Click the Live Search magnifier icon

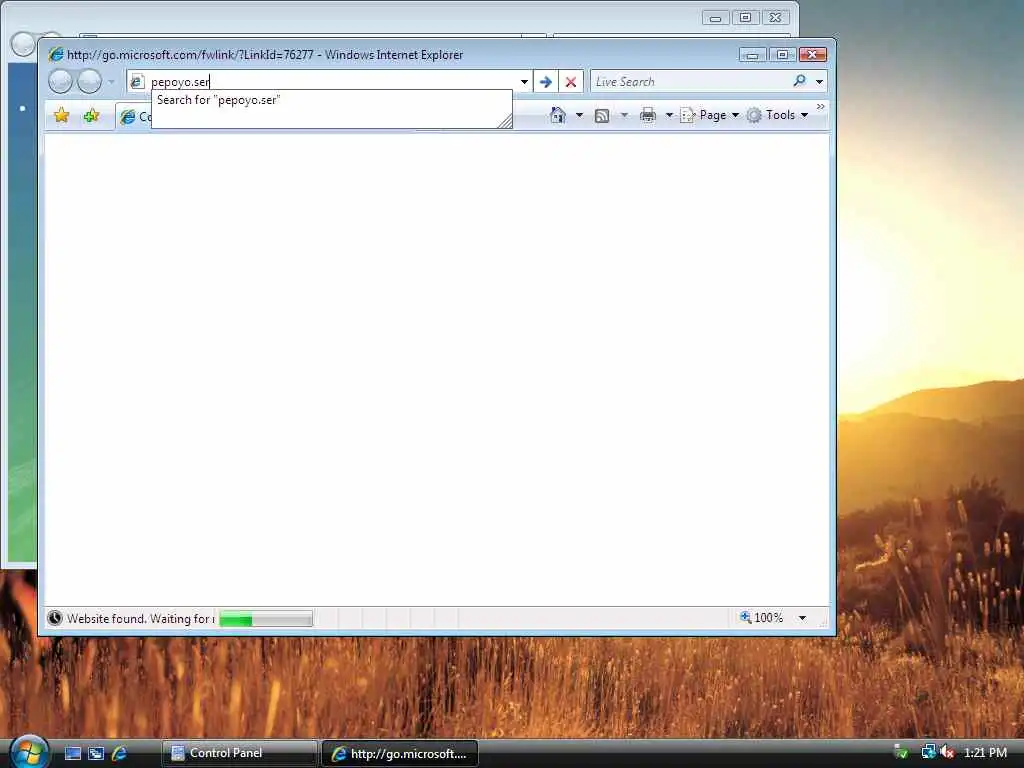799,81
